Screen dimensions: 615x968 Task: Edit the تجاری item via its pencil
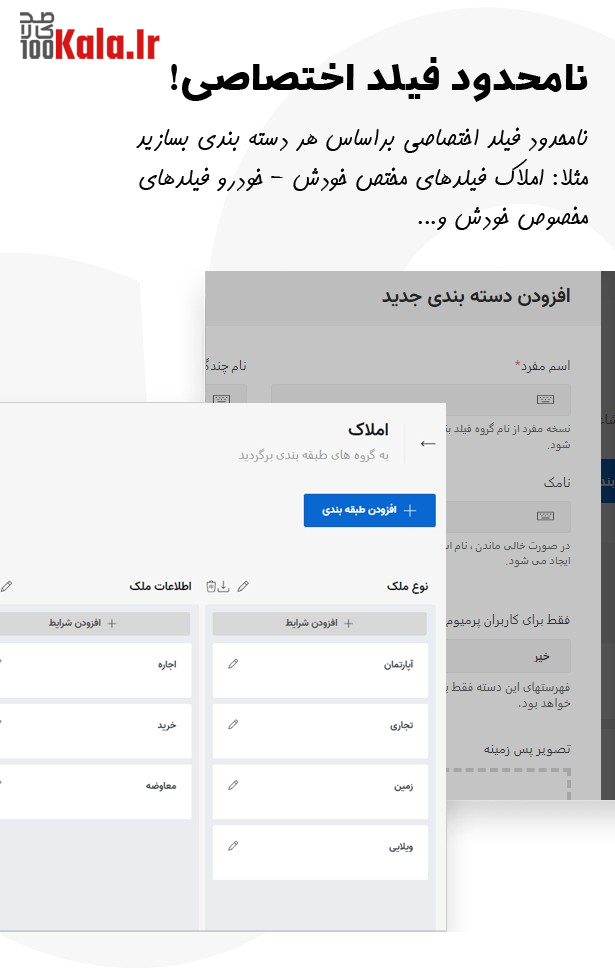[233, 725]
